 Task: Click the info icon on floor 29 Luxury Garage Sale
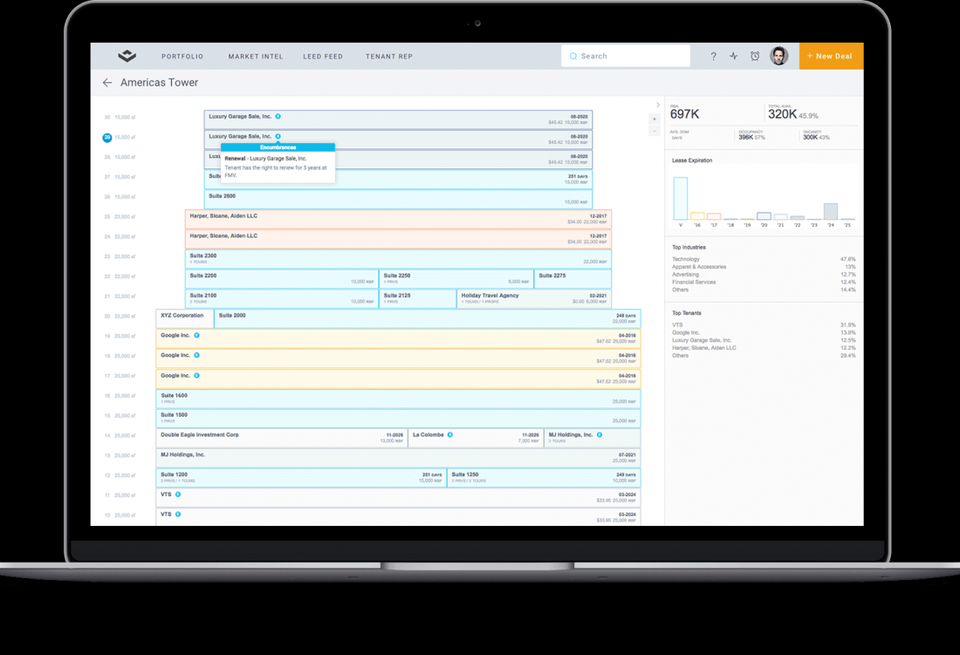[278, 137]
